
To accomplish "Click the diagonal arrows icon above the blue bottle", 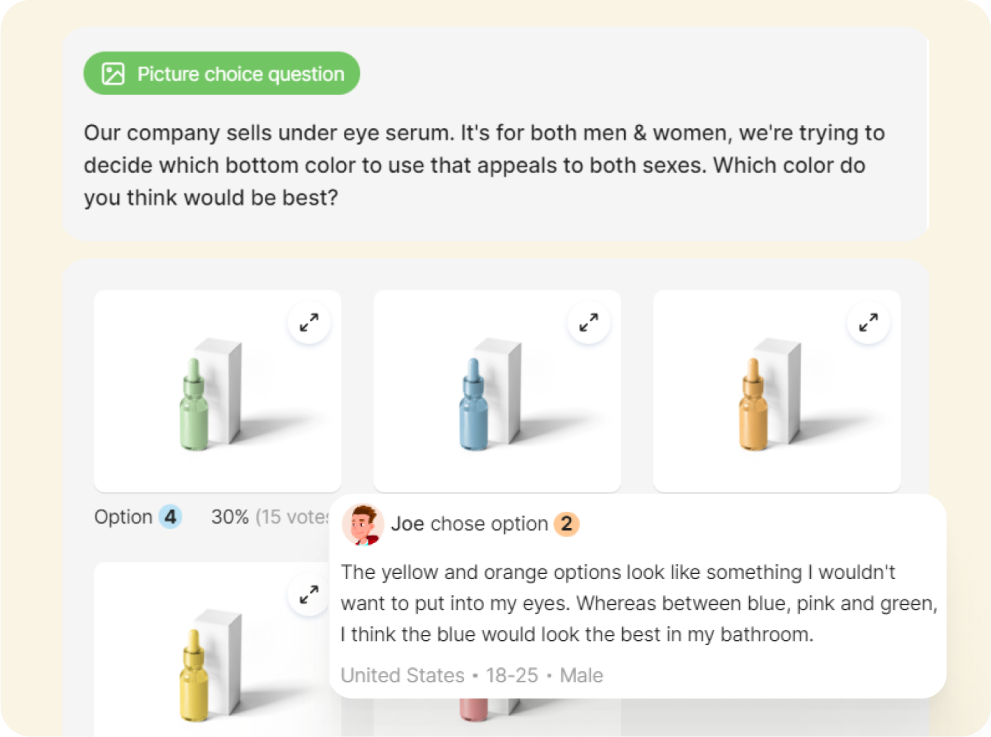I will pyautogui.click(x=589, y=322).
